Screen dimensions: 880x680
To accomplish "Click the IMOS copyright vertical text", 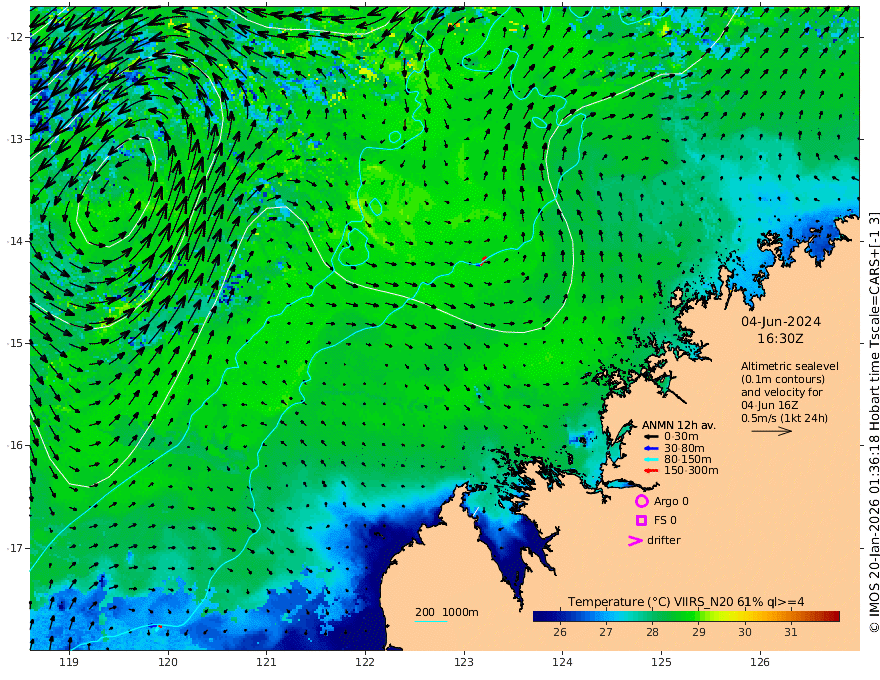I will point(874,421).
